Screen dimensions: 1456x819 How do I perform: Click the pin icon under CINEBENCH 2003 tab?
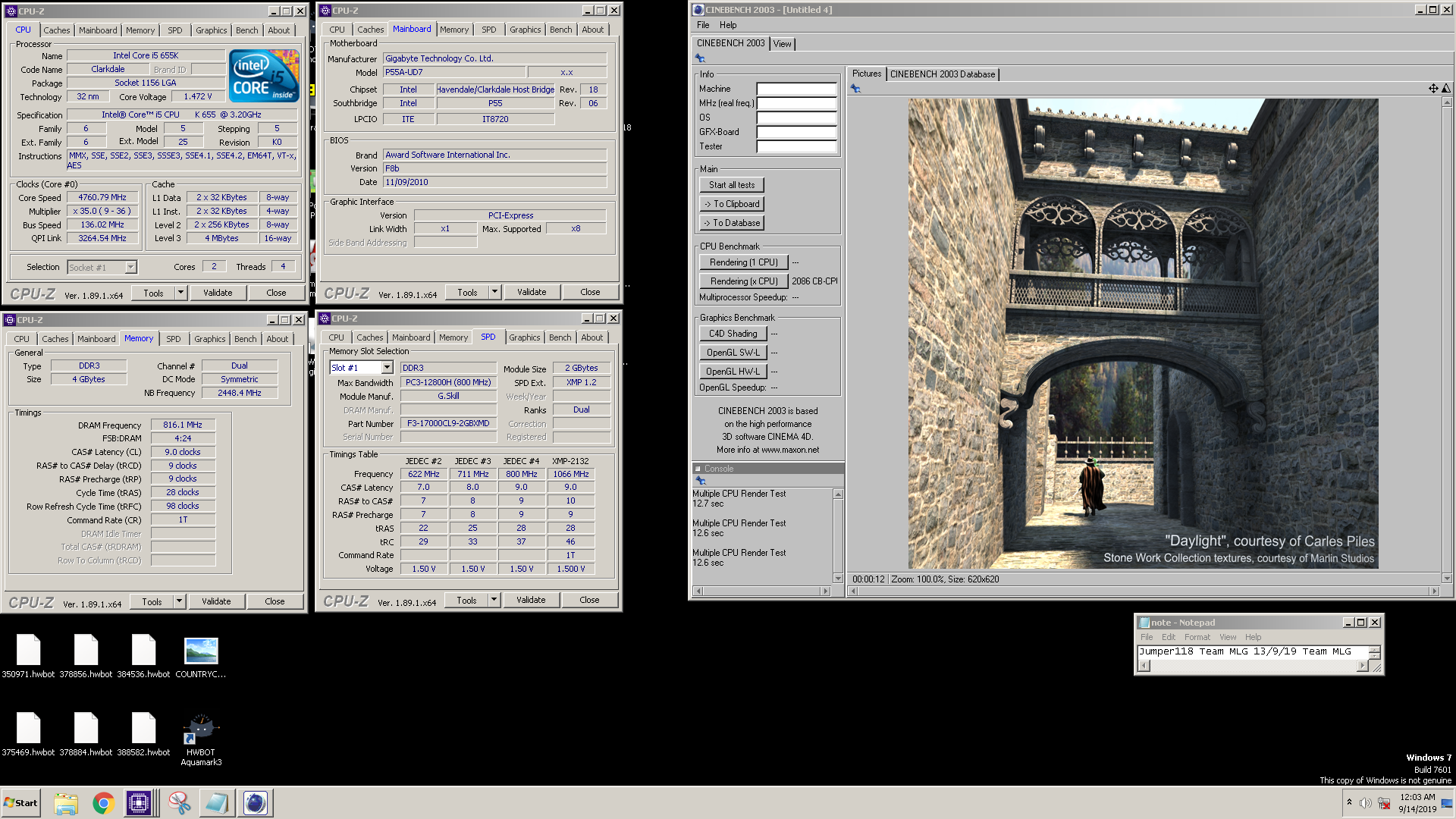point(700,58)
